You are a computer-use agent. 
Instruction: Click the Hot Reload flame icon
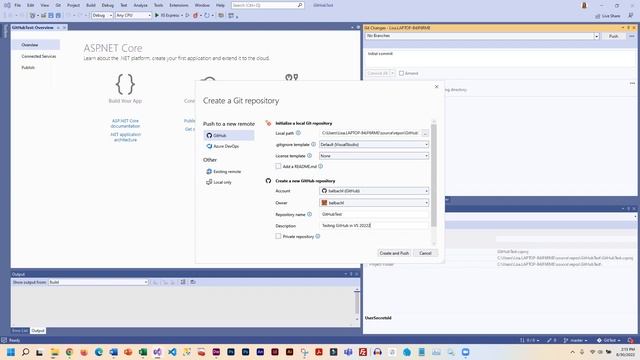[x=196, y=15]
